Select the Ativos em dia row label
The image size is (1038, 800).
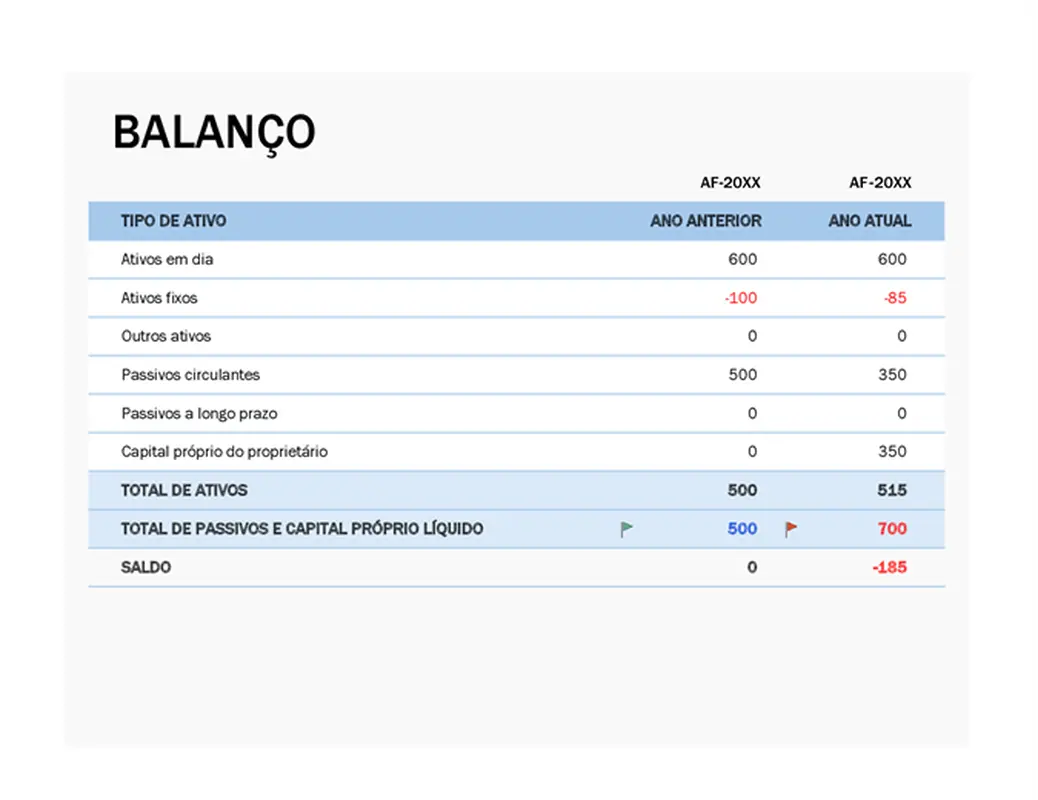click(x=167, y=259)
